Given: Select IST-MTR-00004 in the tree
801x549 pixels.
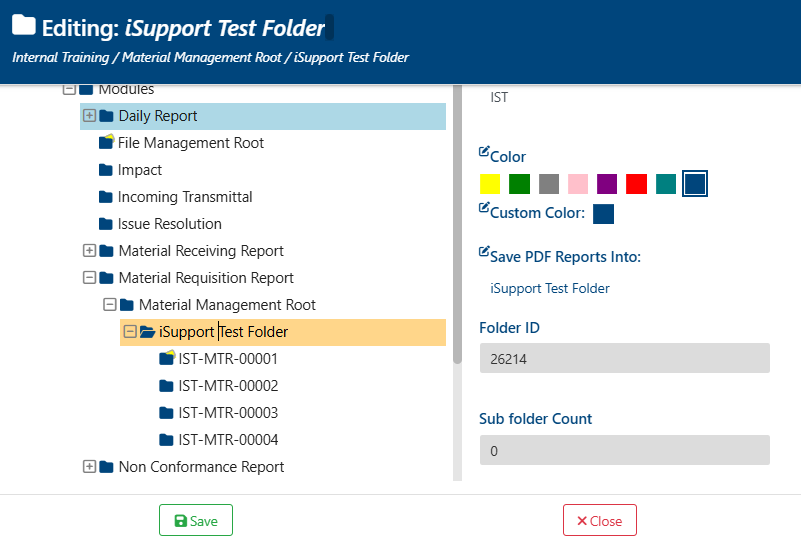Looking at the screenshot, I should tap(228, 440).
